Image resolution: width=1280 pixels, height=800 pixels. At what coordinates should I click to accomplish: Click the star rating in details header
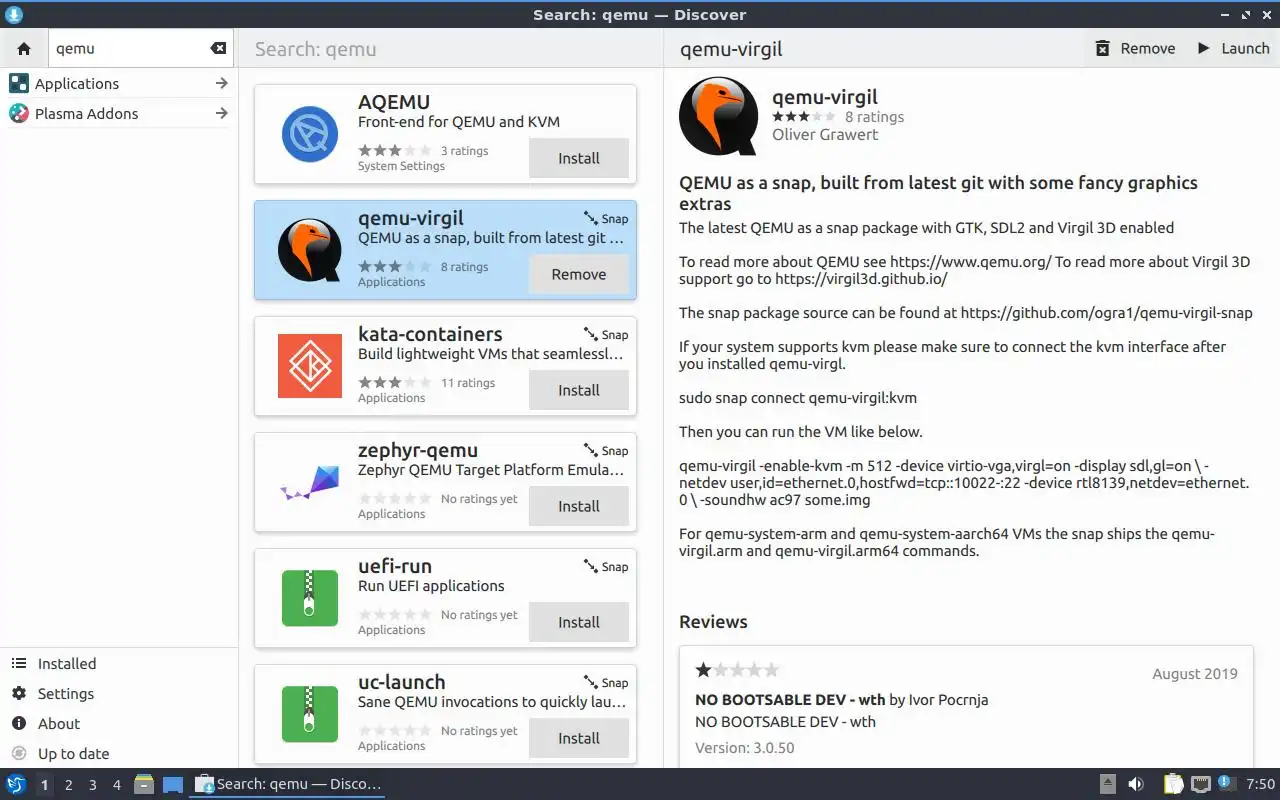click(x=803, y=116)
